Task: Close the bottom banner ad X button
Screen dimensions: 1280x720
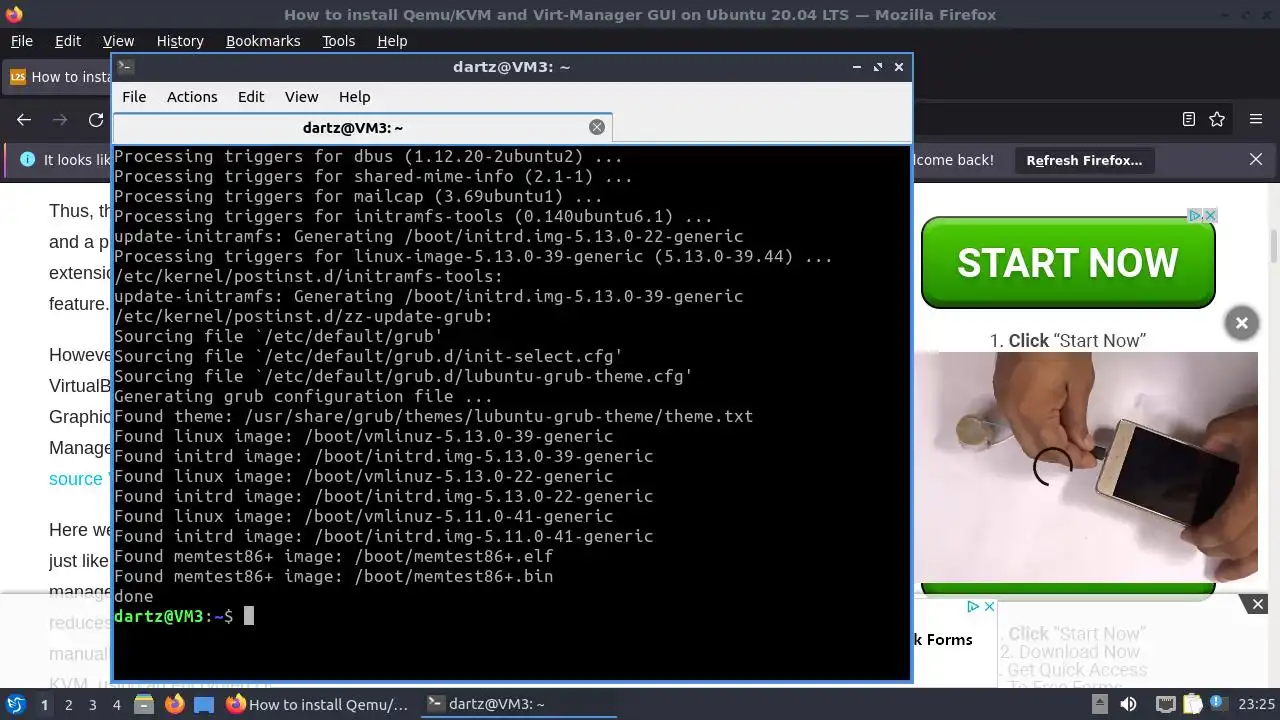Action: 1258,604
